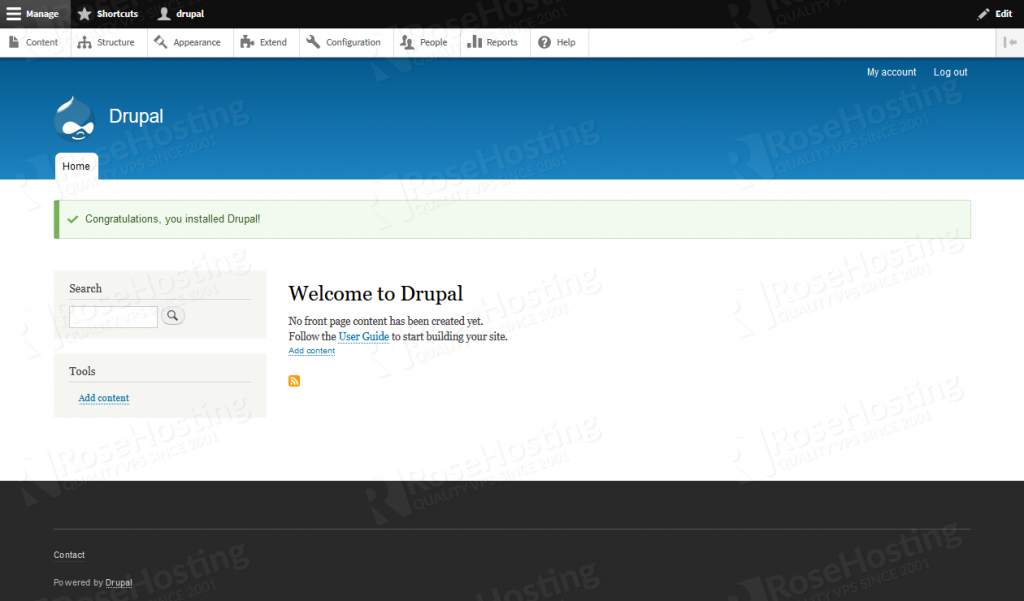Click the search magnifier button

pyautogui.click(x=173, y=316)
